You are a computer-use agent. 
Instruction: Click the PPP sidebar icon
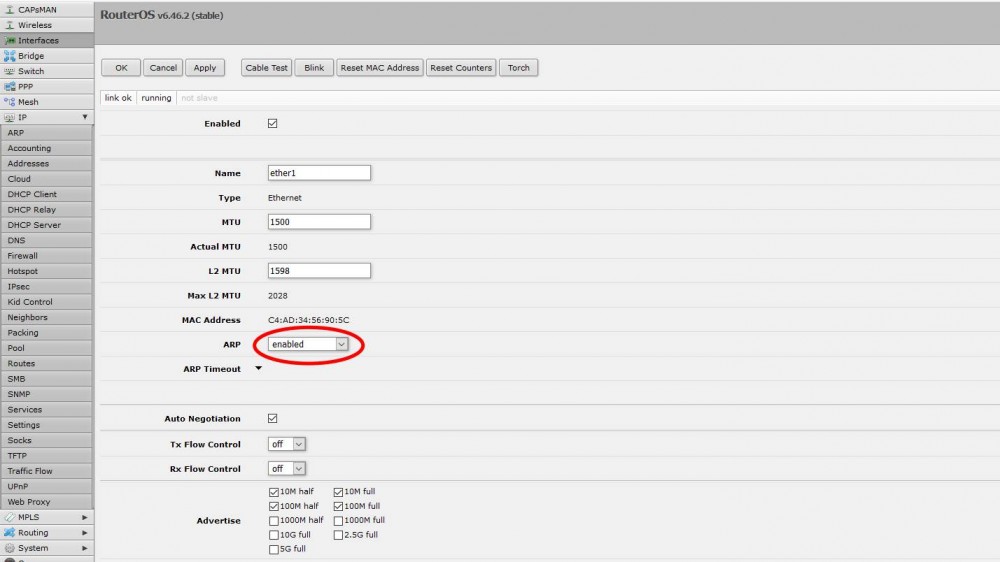click(10, 87)
